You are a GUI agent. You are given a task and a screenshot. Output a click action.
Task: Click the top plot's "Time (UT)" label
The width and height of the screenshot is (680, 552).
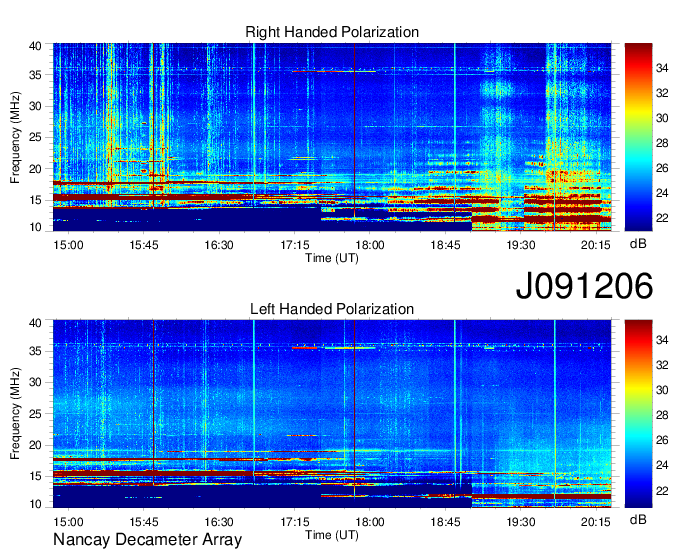click(332, 258)
